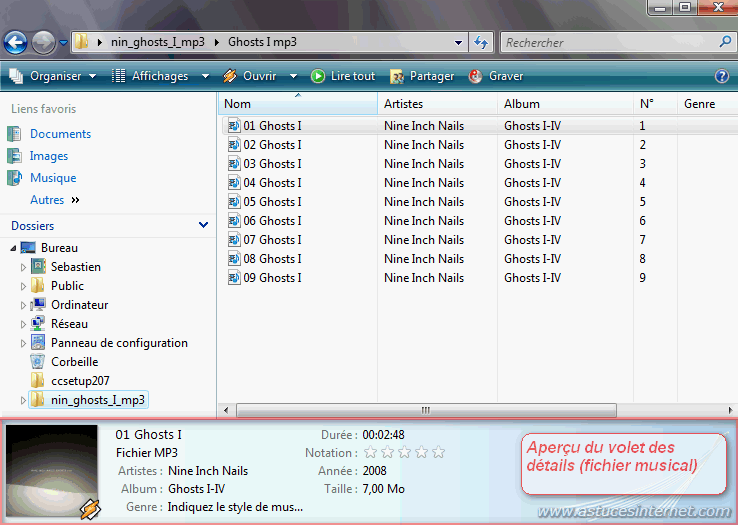Click the scrollbar right arrow
Viewport: 738px width, 525px height.
pos(730,411)
